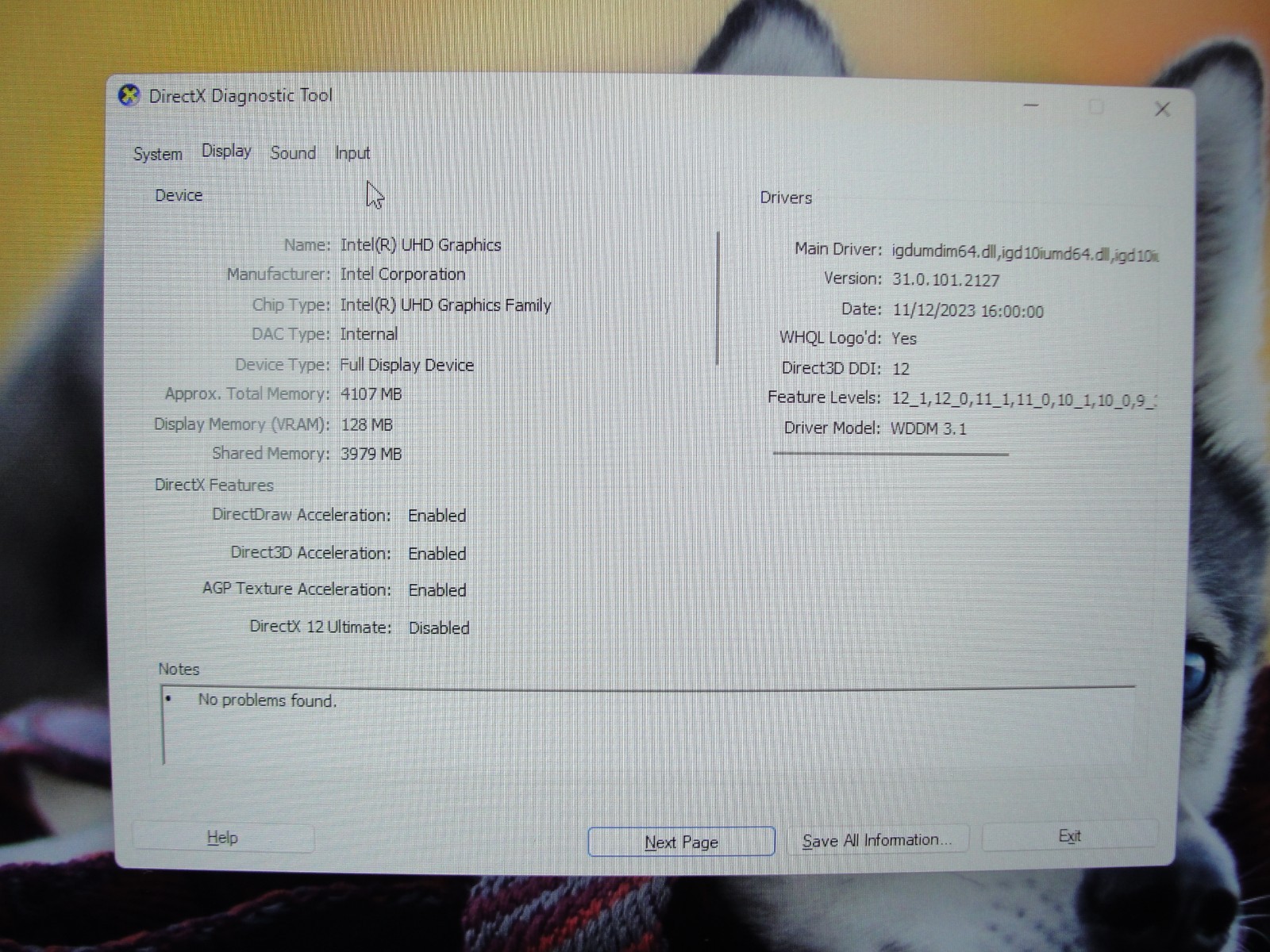Click the Next Page button

(681, 842)
